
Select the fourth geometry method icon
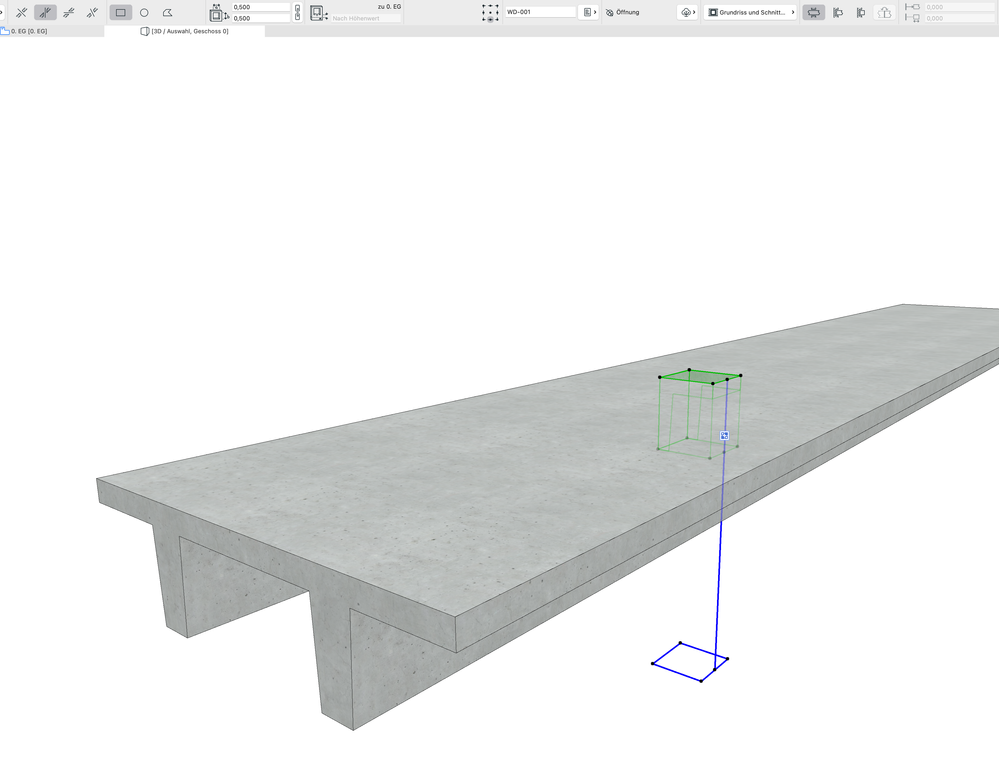[x=92, y=12]
